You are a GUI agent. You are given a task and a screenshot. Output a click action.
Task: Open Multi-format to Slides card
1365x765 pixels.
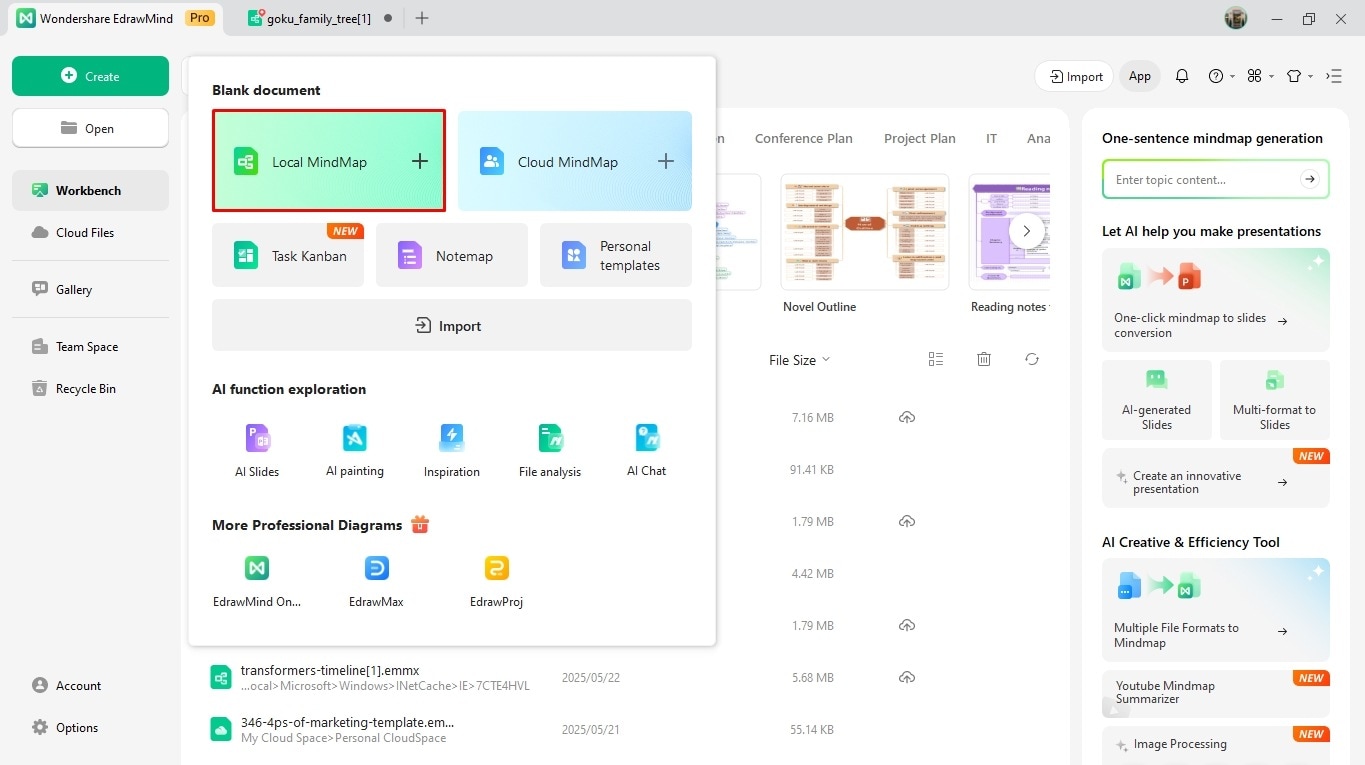[x=1275, y=400]
